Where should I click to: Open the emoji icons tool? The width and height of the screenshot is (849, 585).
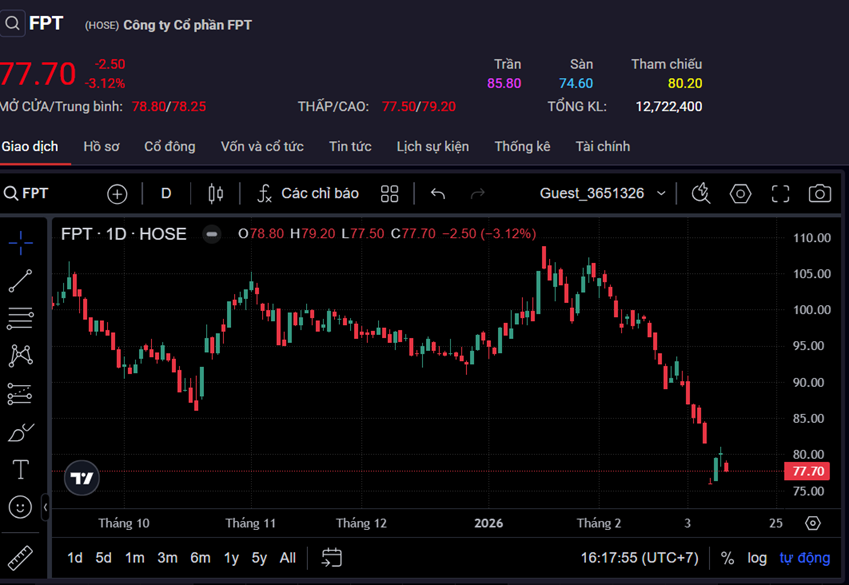[20, 507]
